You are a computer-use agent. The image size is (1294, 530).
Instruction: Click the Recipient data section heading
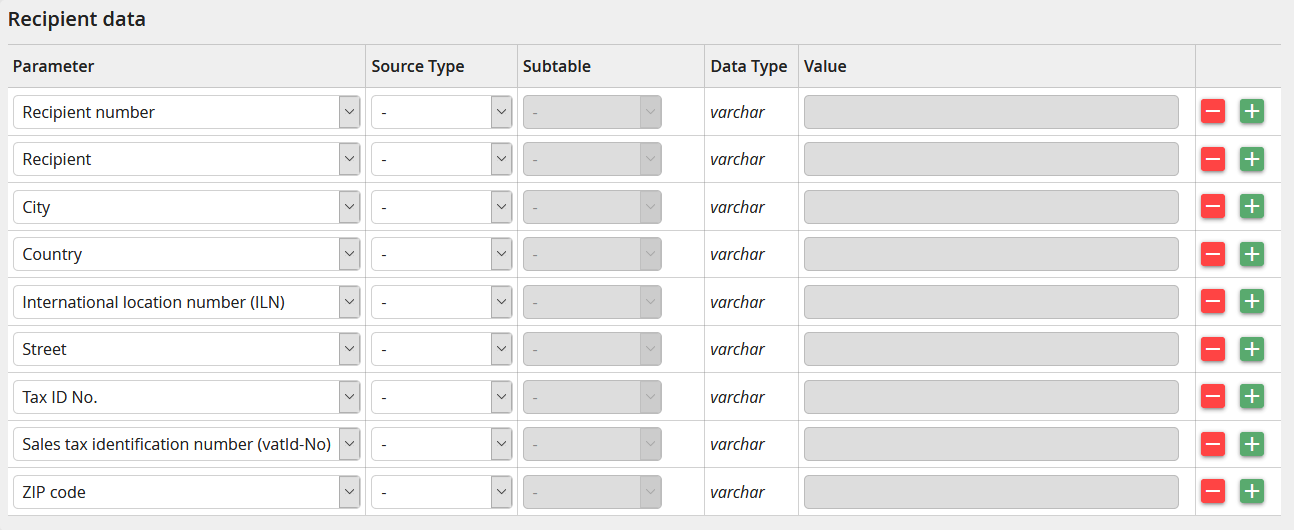(77, 19)
